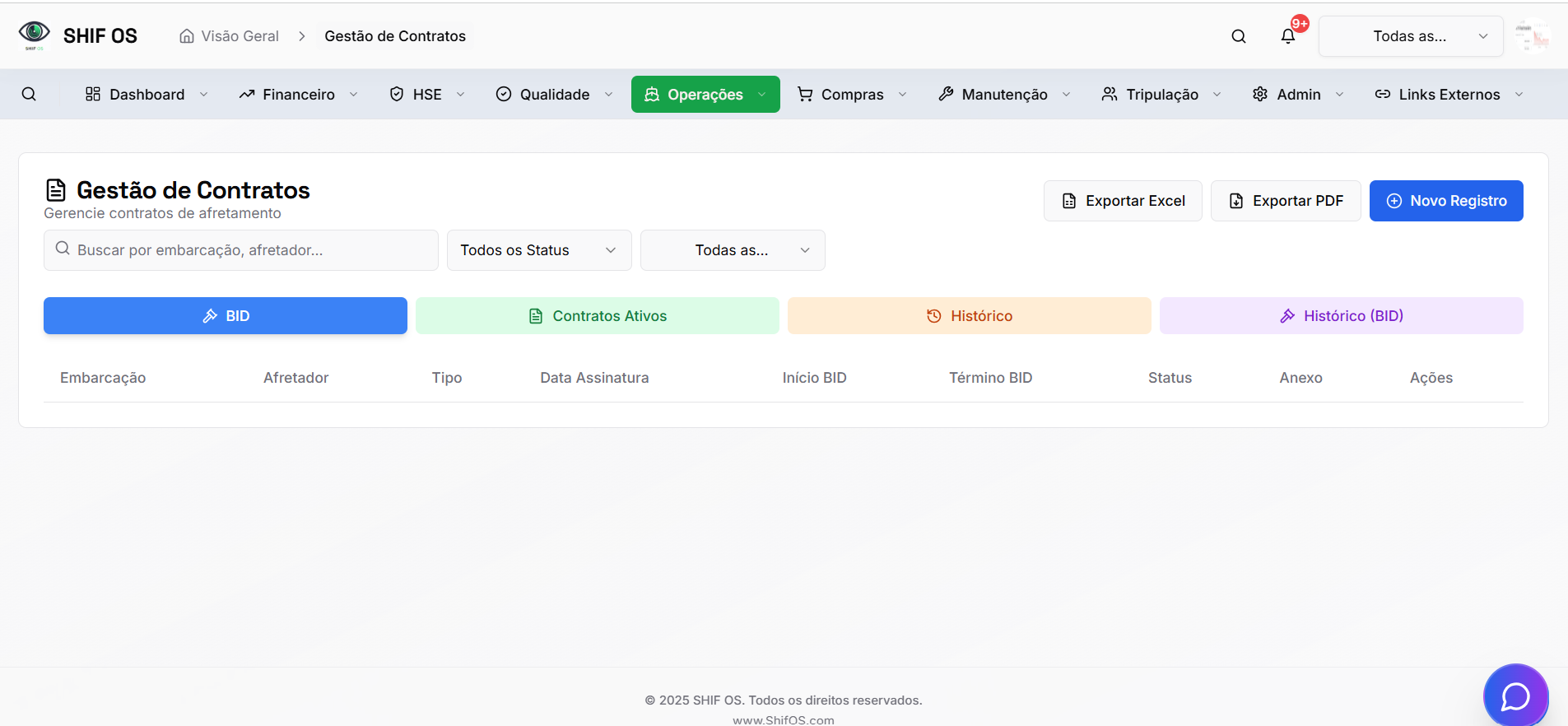This screenshot has height=726, width=1568.
Task: Export the list with Exportar Excel
Action: tap(1123, 201)
